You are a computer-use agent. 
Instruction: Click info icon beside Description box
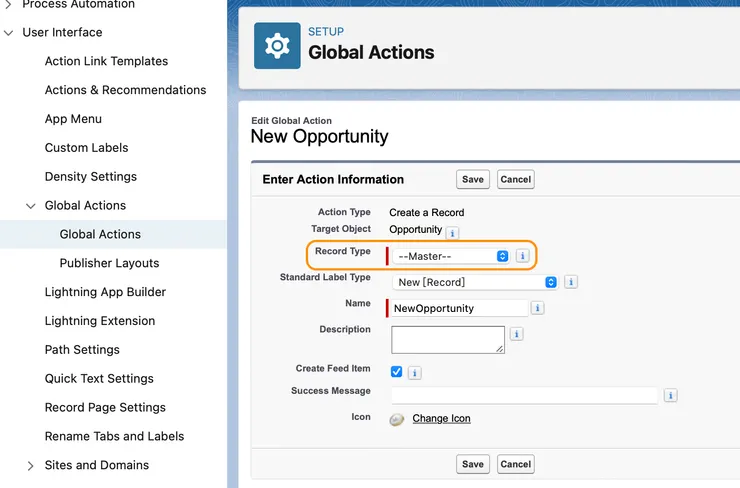[x=516, y=334]
